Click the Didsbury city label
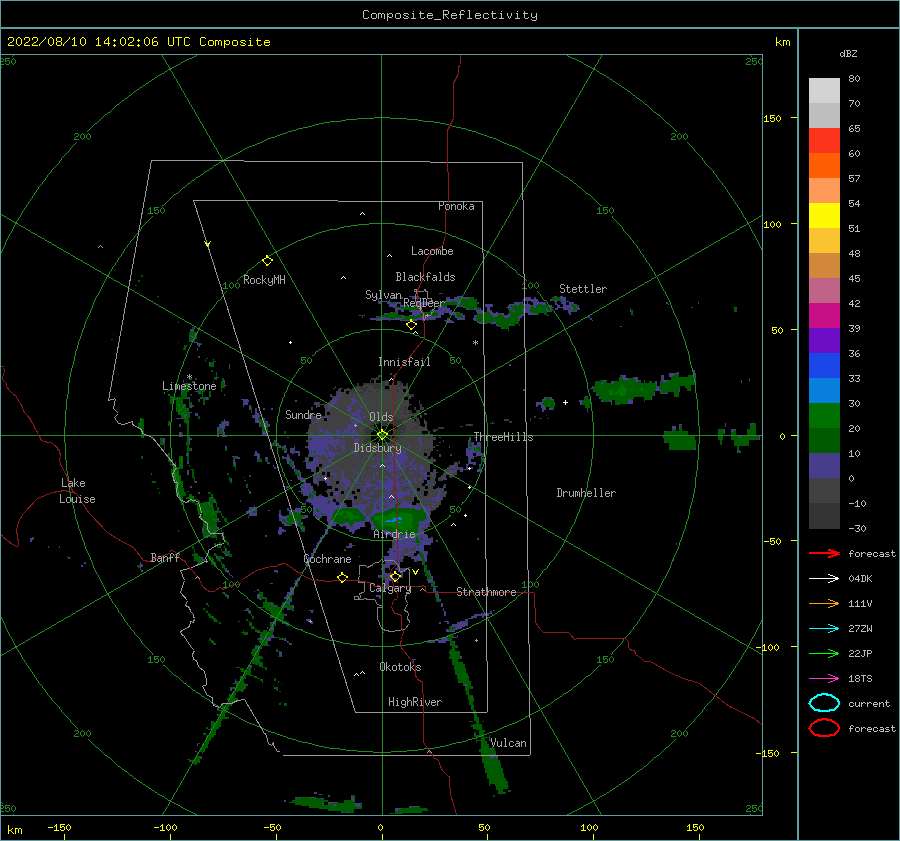 click(x=378, y=448)
